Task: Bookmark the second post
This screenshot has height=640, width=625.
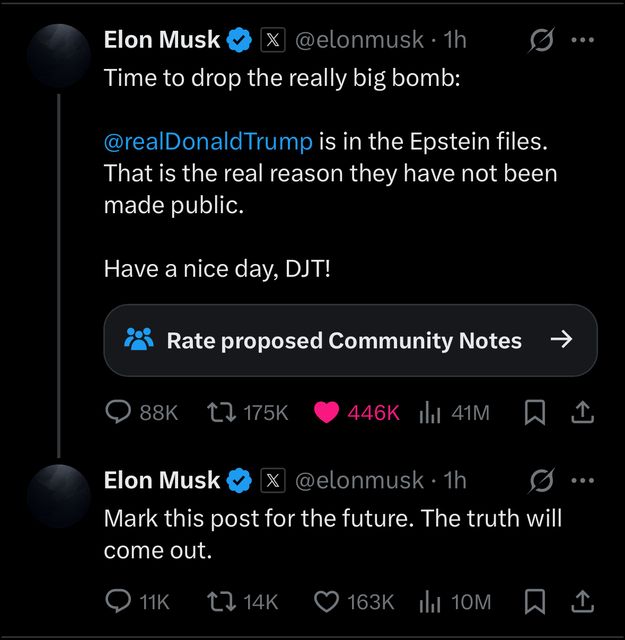Action: 534,602
